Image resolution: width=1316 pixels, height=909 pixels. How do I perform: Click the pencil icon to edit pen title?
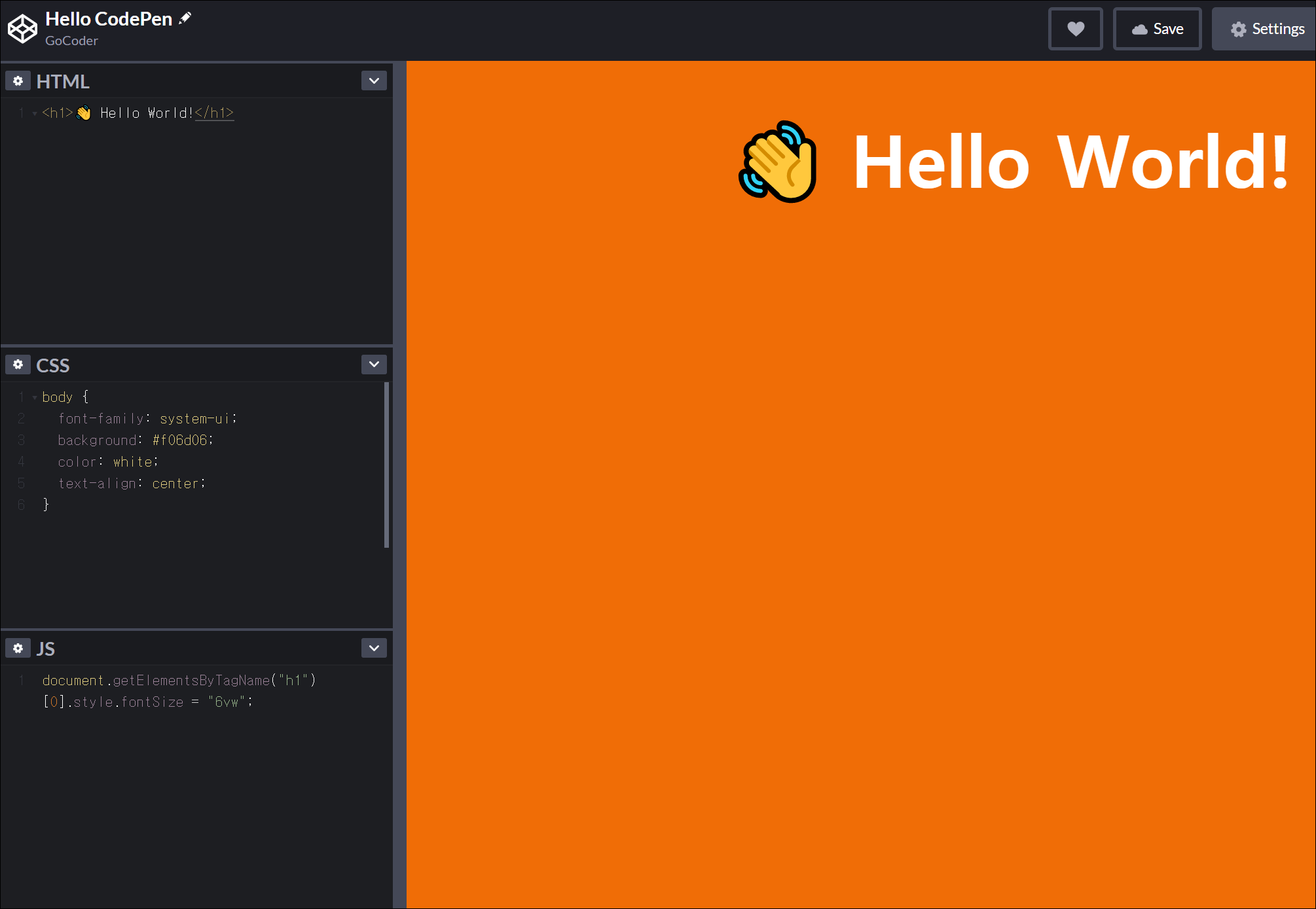coord(185,18)
